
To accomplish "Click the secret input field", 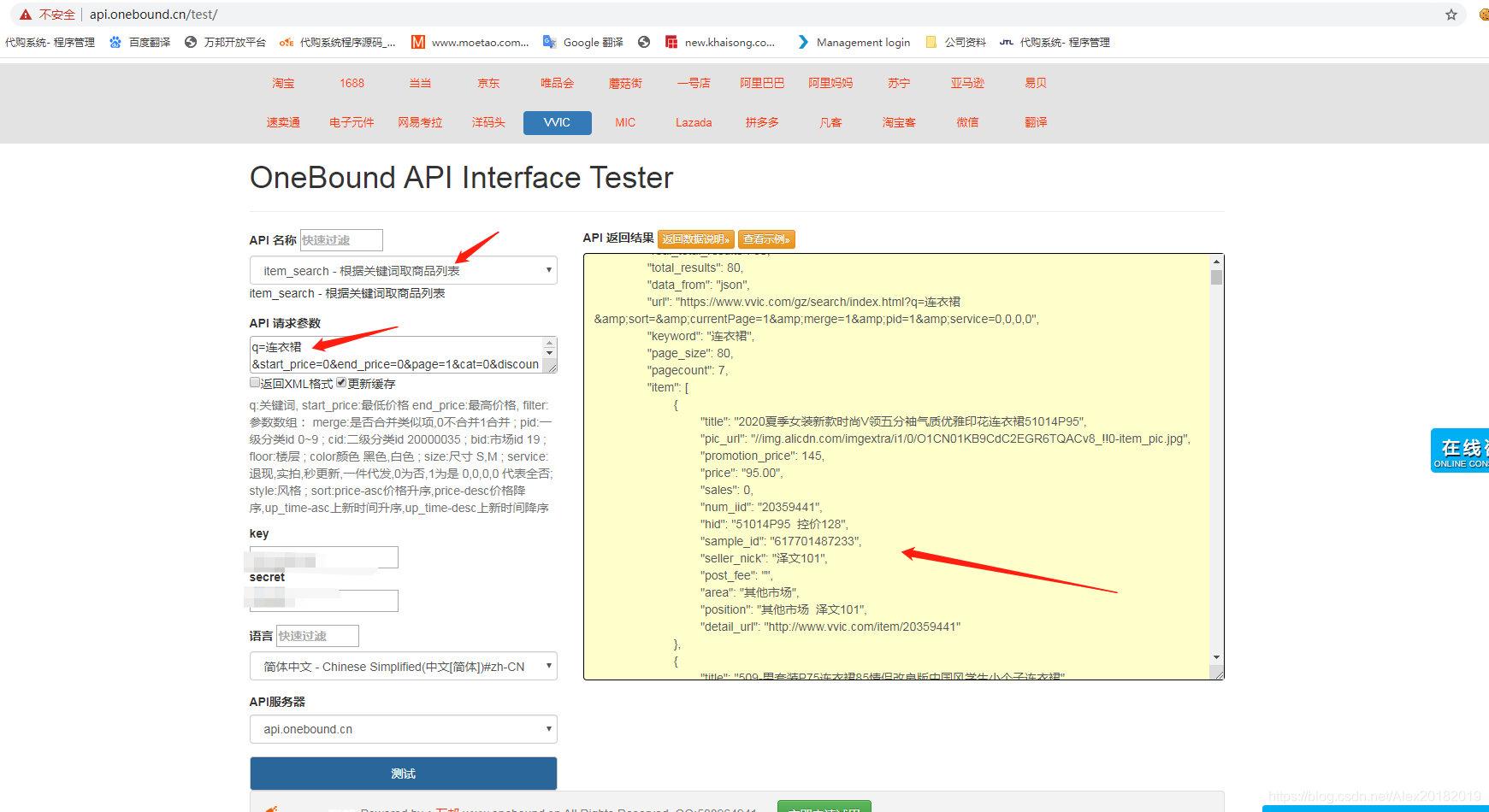I will (x=324, y=601).
